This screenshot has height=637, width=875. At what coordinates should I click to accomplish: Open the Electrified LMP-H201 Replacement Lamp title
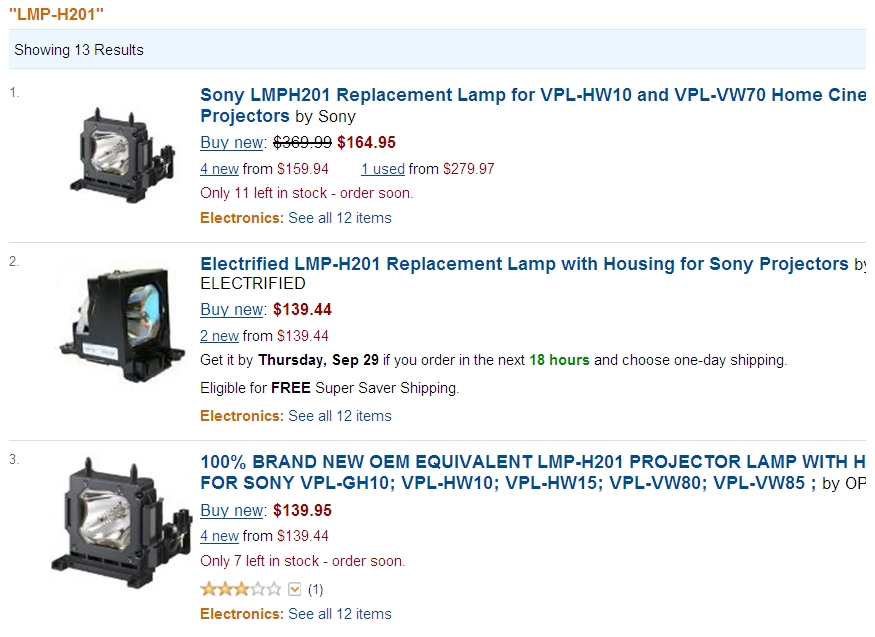pos(525,264)
